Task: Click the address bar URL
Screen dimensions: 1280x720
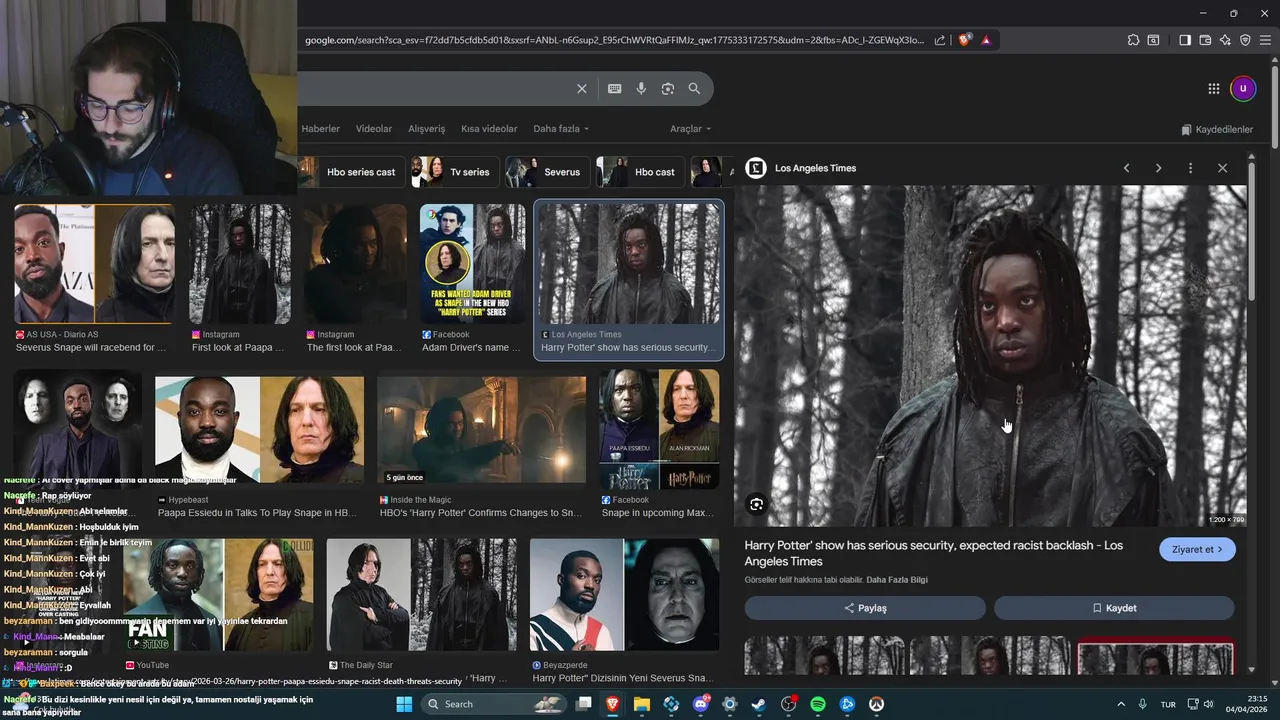Action: pyautogui.click(x=614, y=40)
